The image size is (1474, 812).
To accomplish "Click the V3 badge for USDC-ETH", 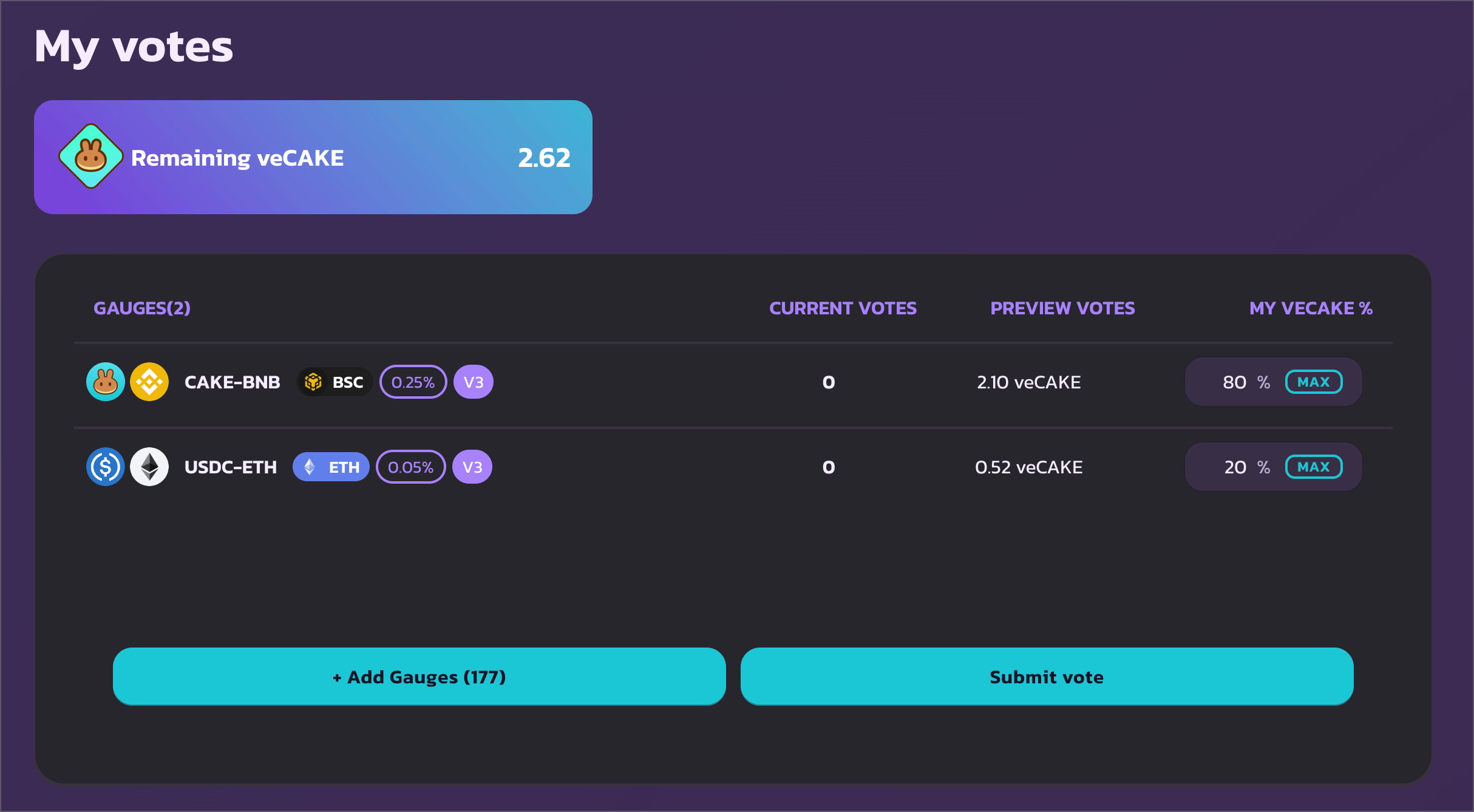I will pos(472,467).
